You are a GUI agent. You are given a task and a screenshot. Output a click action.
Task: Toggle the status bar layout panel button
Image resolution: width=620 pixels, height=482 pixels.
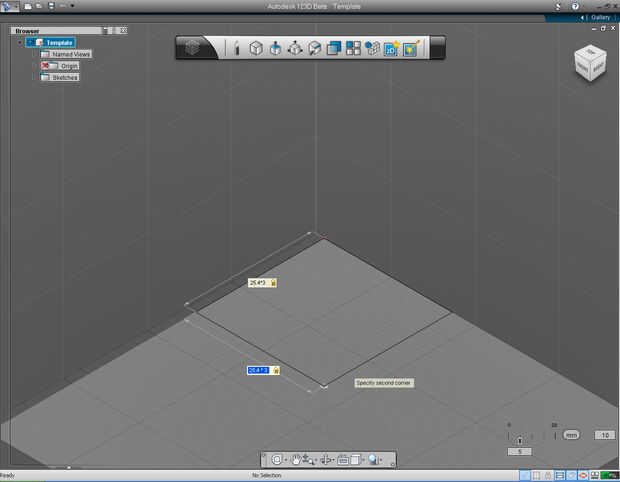tap(560, 475)
